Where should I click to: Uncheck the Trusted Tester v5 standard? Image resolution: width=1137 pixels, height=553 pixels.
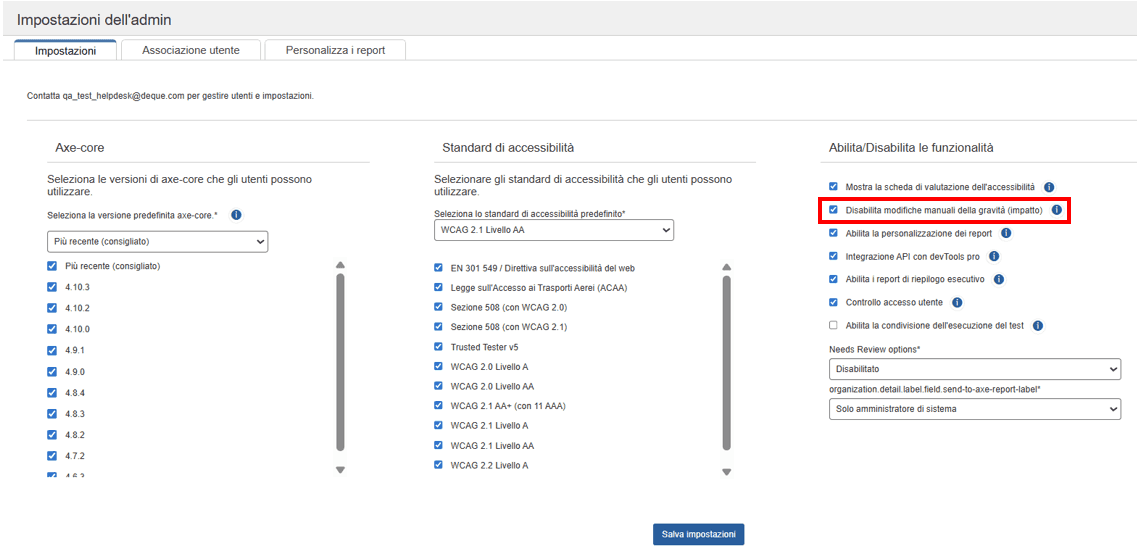tap(439, 347)
